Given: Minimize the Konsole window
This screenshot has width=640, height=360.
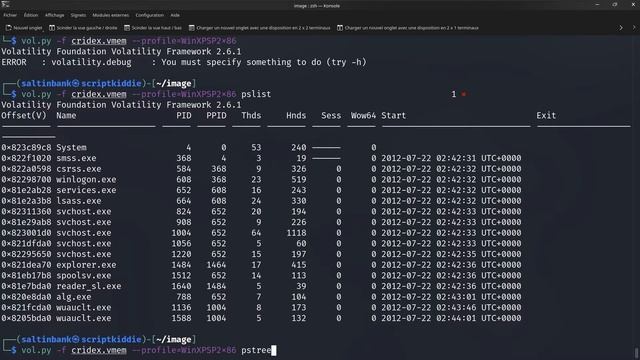Looking at the screenshot, I should [597, 4].
